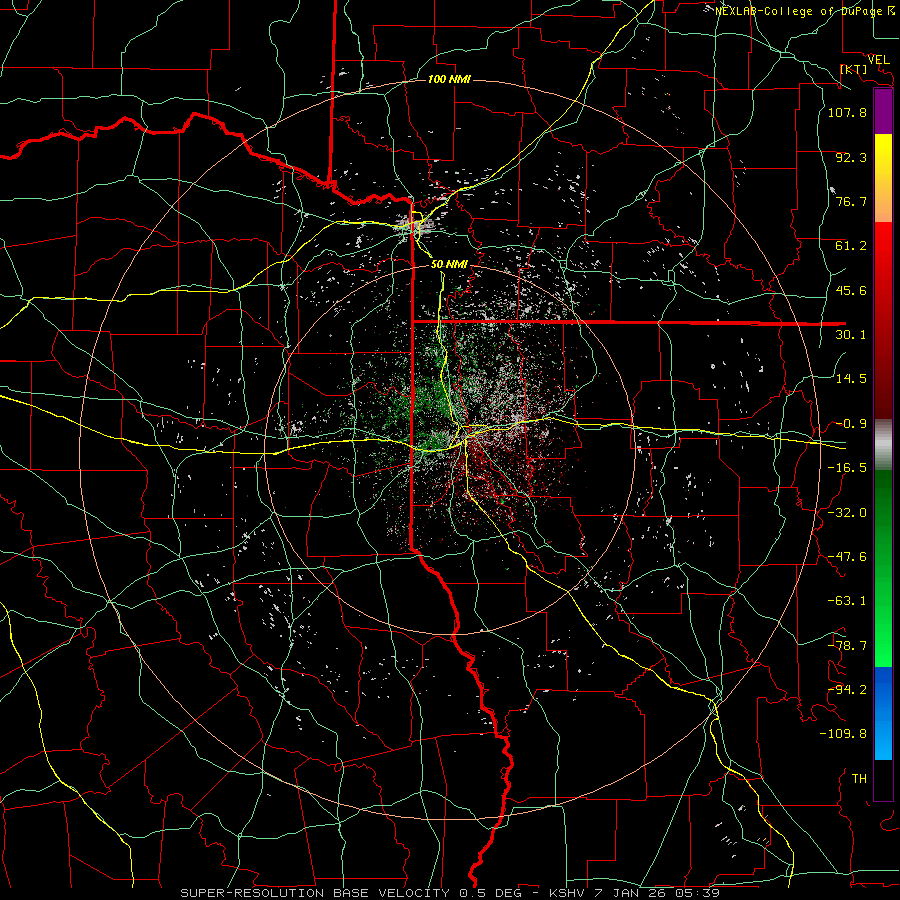This screenshot has height=900, width=900.
Task: Click the 14.5 scale value
Action: (851, 379)
